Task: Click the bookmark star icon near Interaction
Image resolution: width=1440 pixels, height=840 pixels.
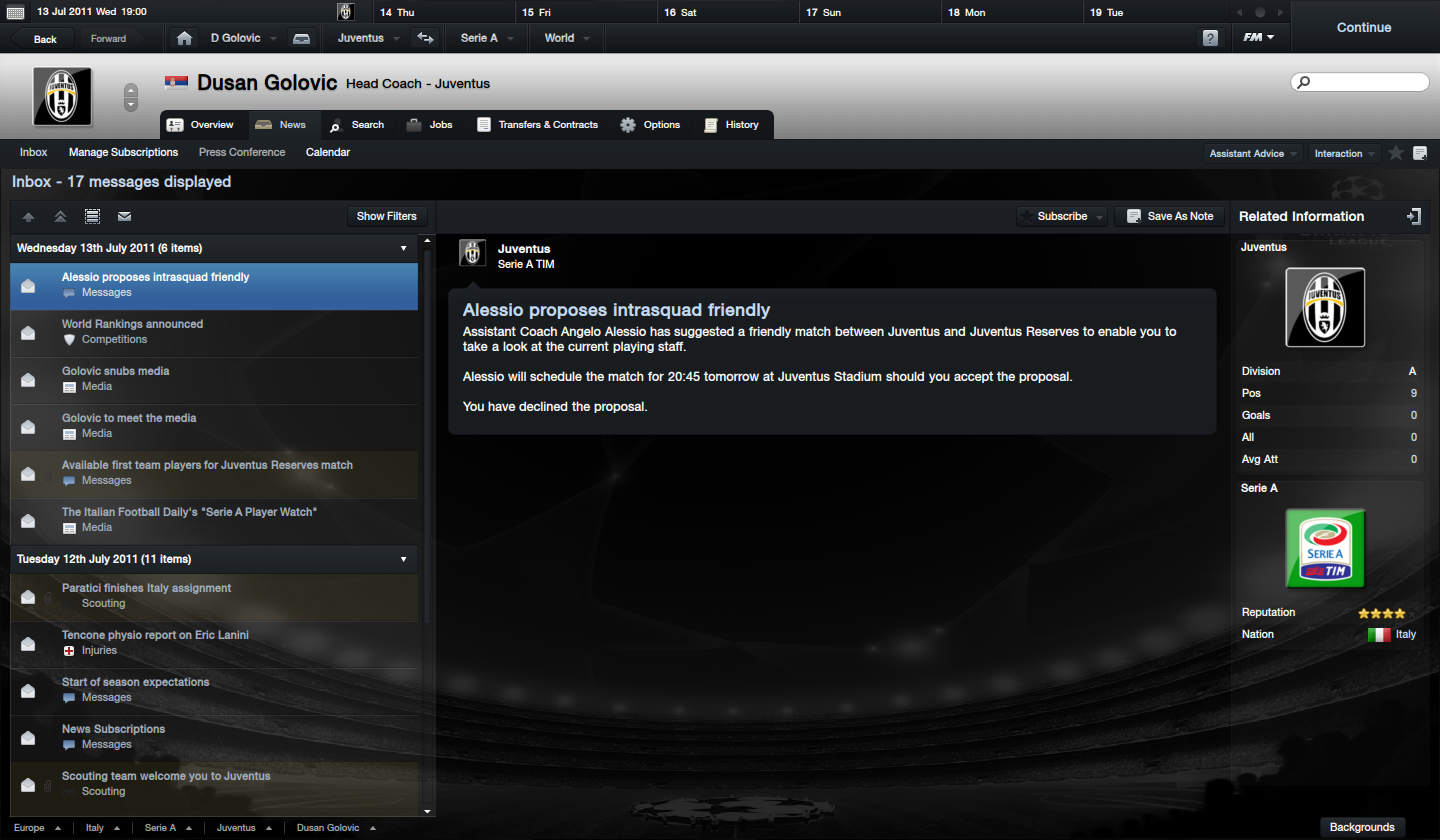Action: point(1396,153)
